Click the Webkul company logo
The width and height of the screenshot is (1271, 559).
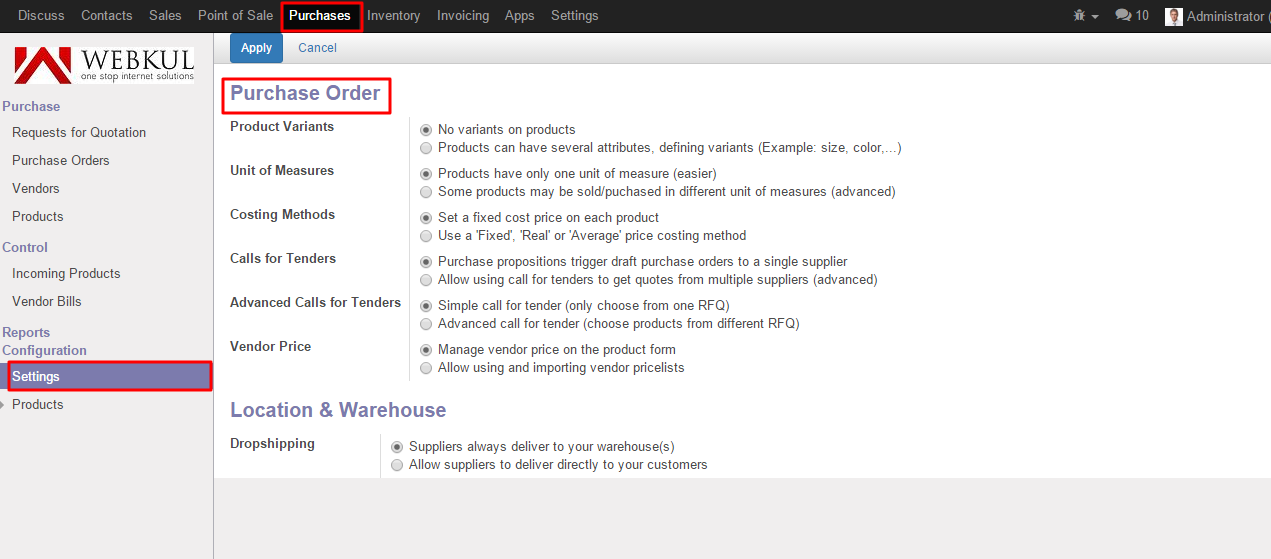tap(105, 65)
